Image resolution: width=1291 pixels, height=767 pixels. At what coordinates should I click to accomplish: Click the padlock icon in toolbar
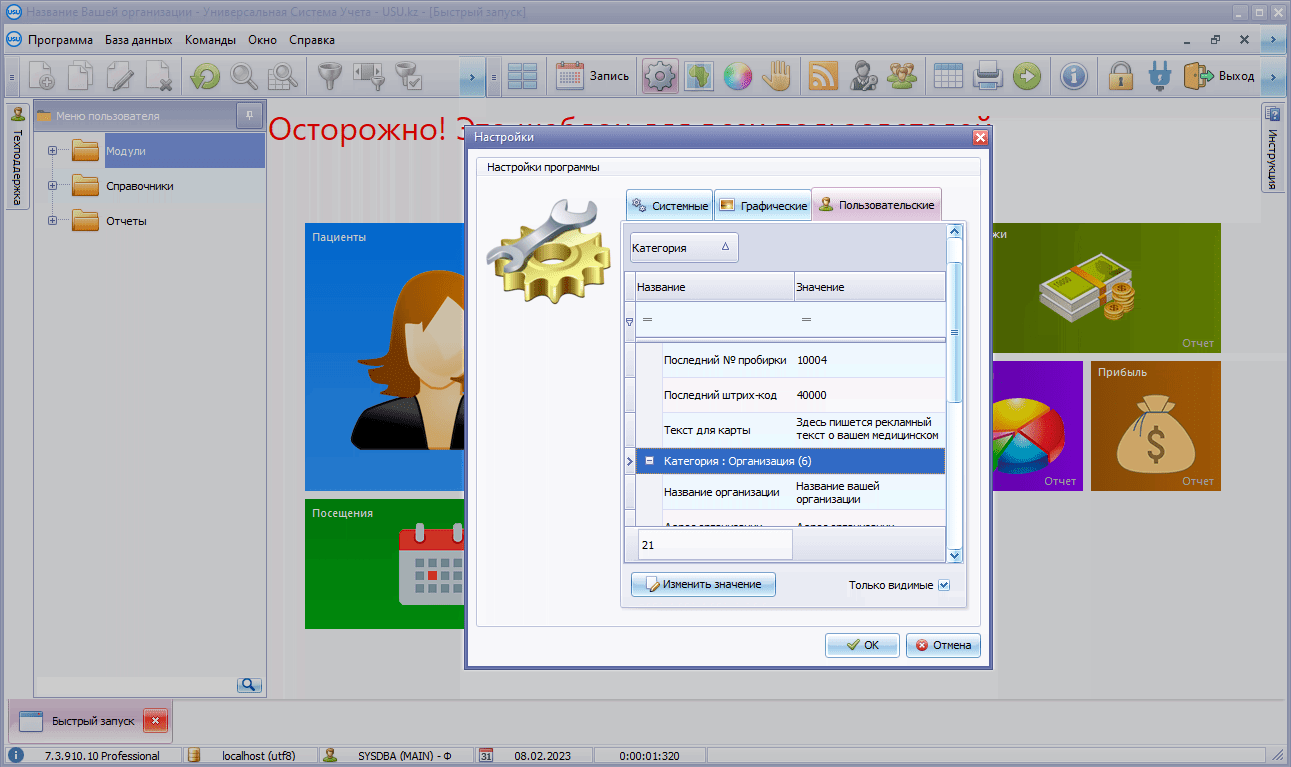[1121, 76]
